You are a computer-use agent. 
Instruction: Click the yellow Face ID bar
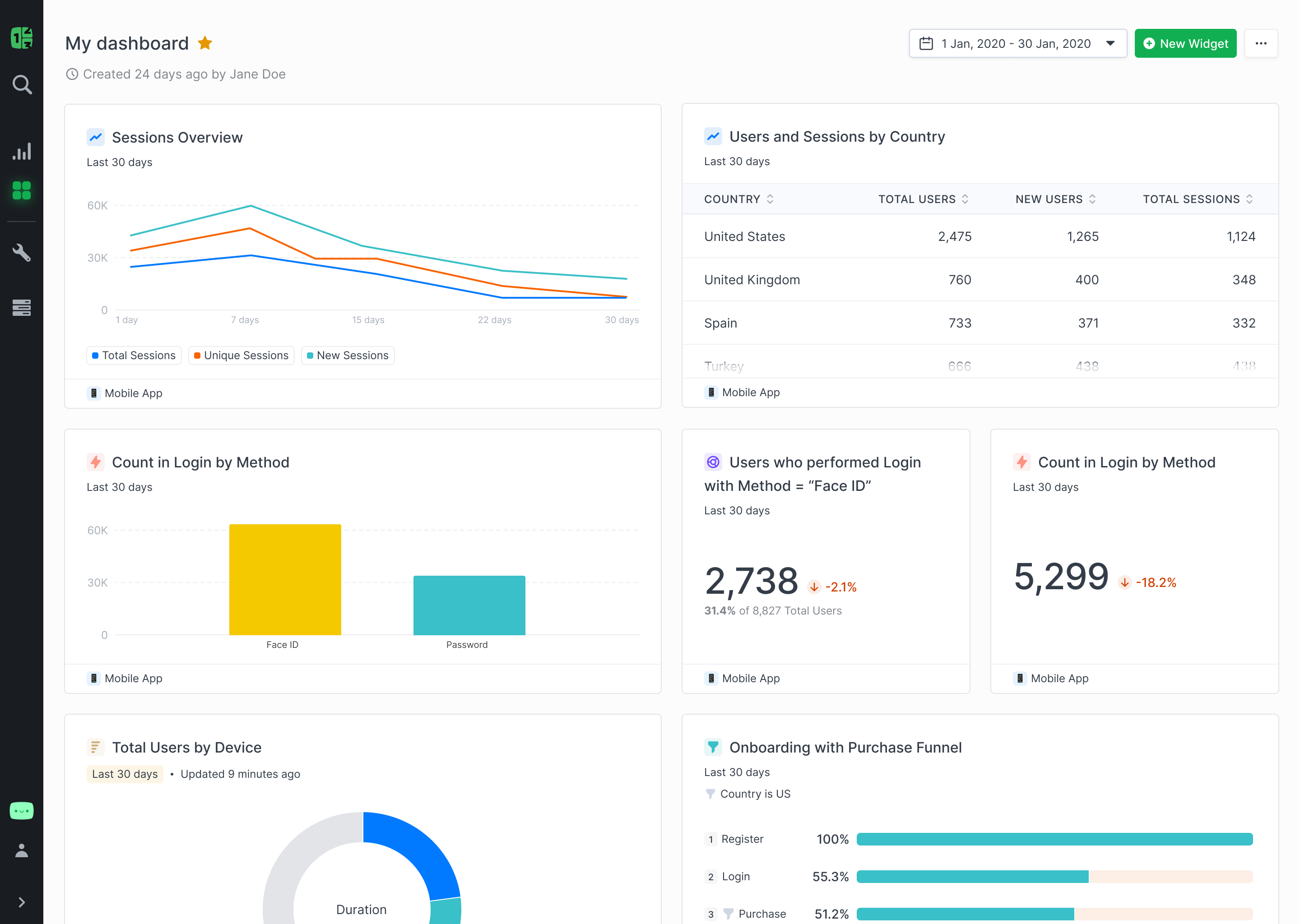point(284,579)
